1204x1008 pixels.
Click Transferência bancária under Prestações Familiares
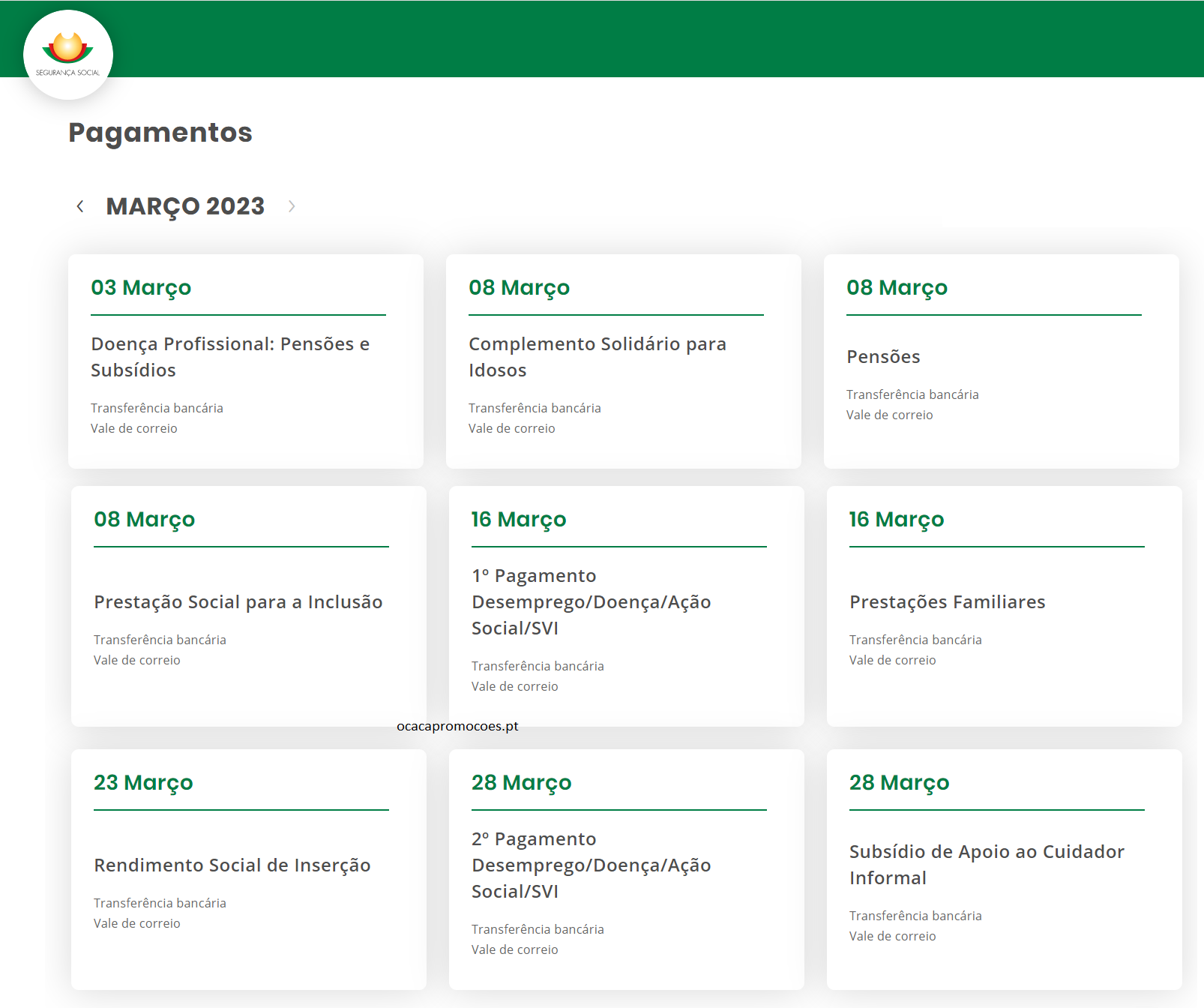915,640
